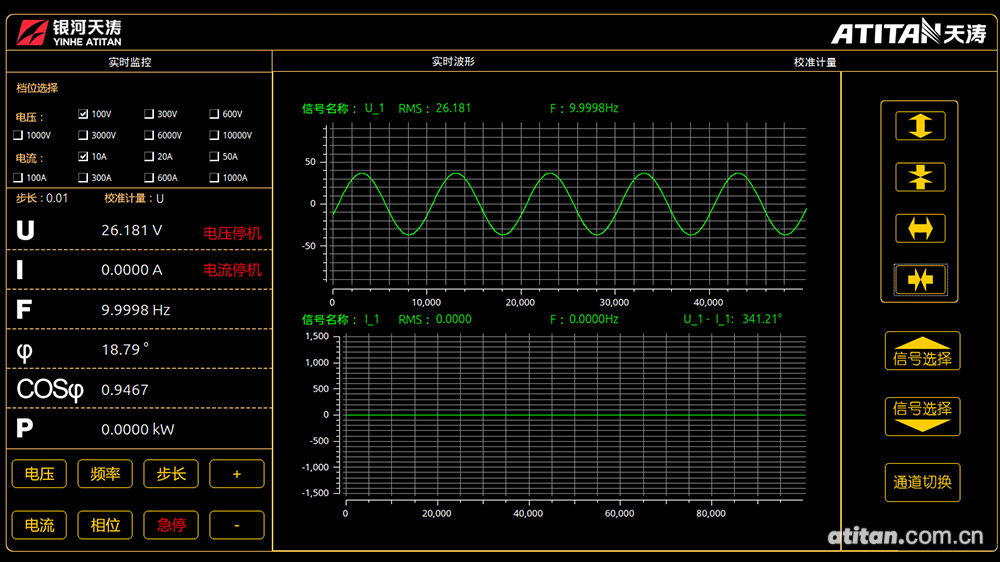Click the horizontal compress arrows icon

920,280
